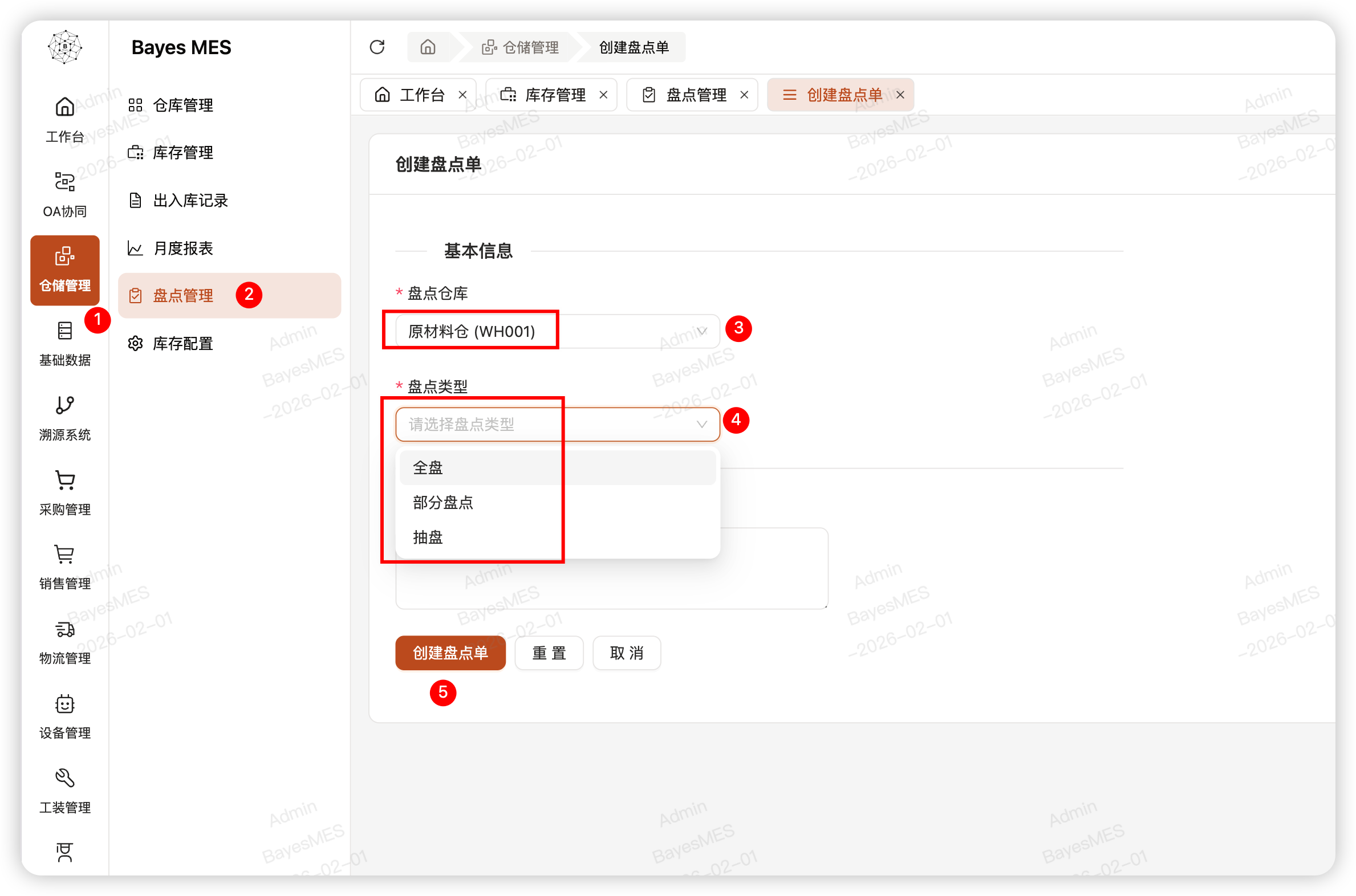Select the OA协同 module icon
The width and height of the screenshot is (1356, 896).
(64, 193)
